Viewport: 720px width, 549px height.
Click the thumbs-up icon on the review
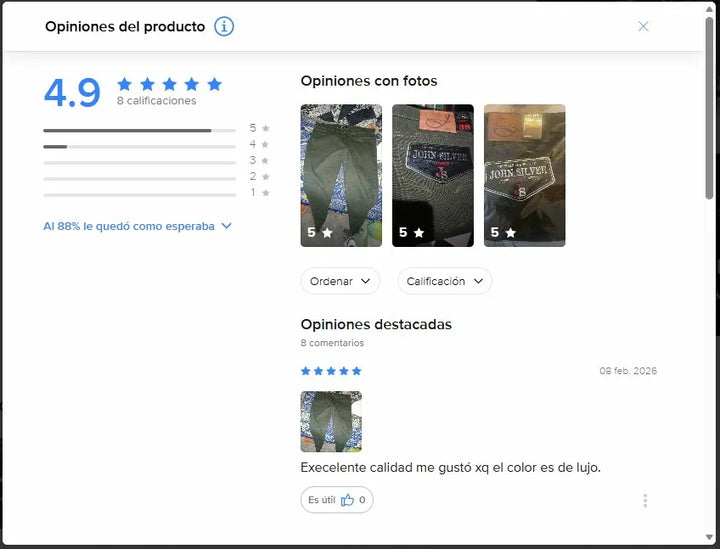[x=347, y=500]
